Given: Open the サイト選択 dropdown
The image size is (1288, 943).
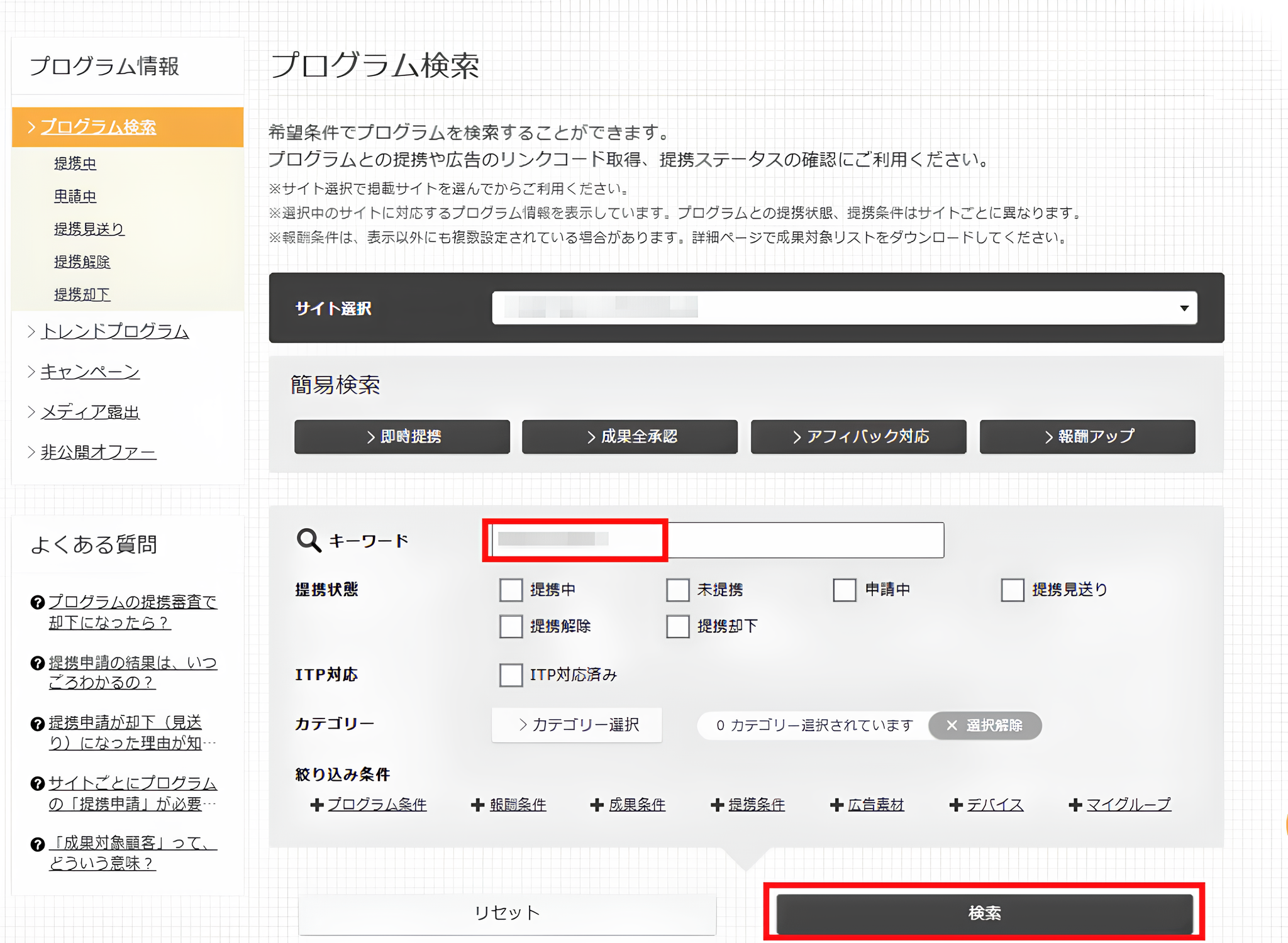Looking at the screenshot, I should (1184, 308).
